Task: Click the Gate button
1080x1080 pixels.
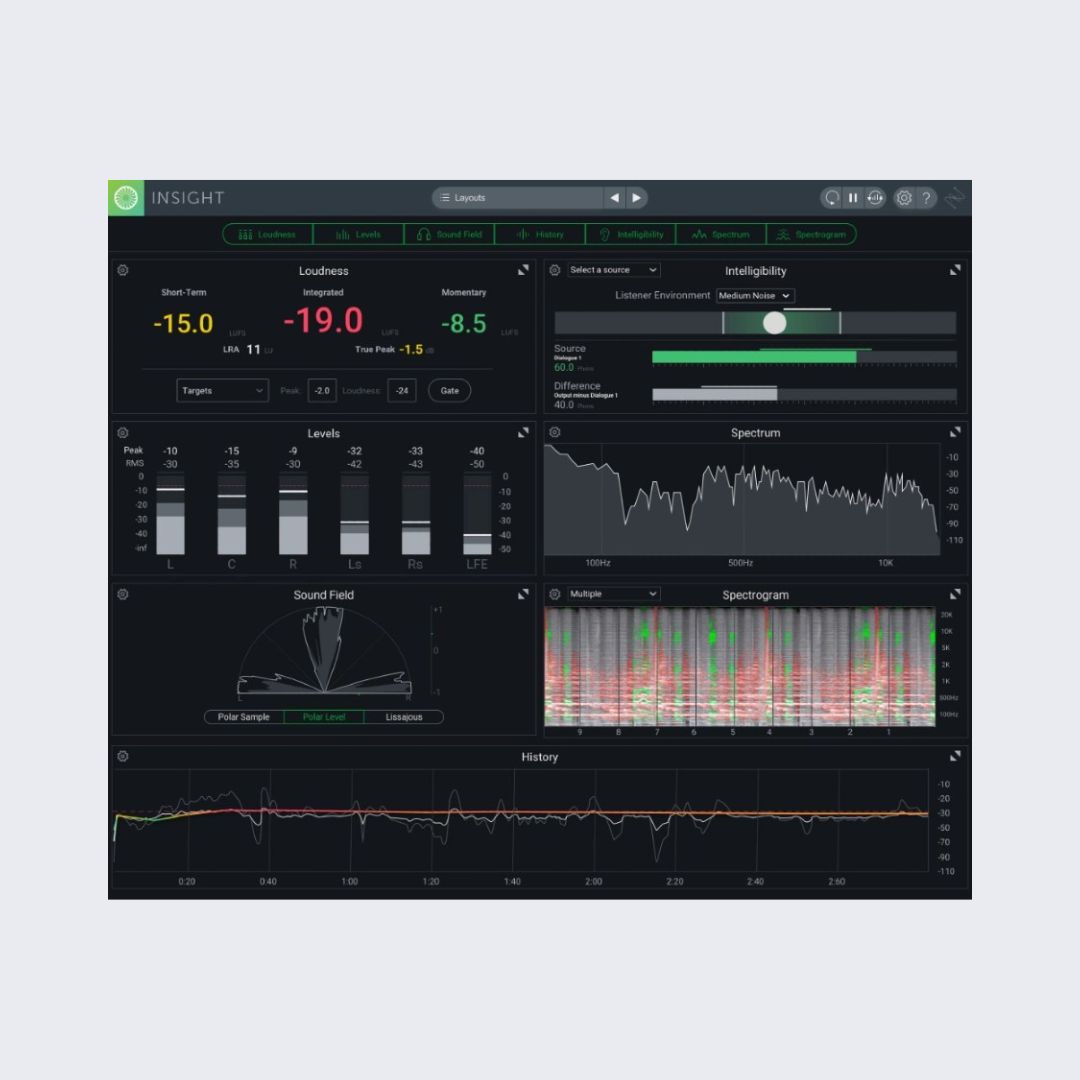Action: pos(449,391)
